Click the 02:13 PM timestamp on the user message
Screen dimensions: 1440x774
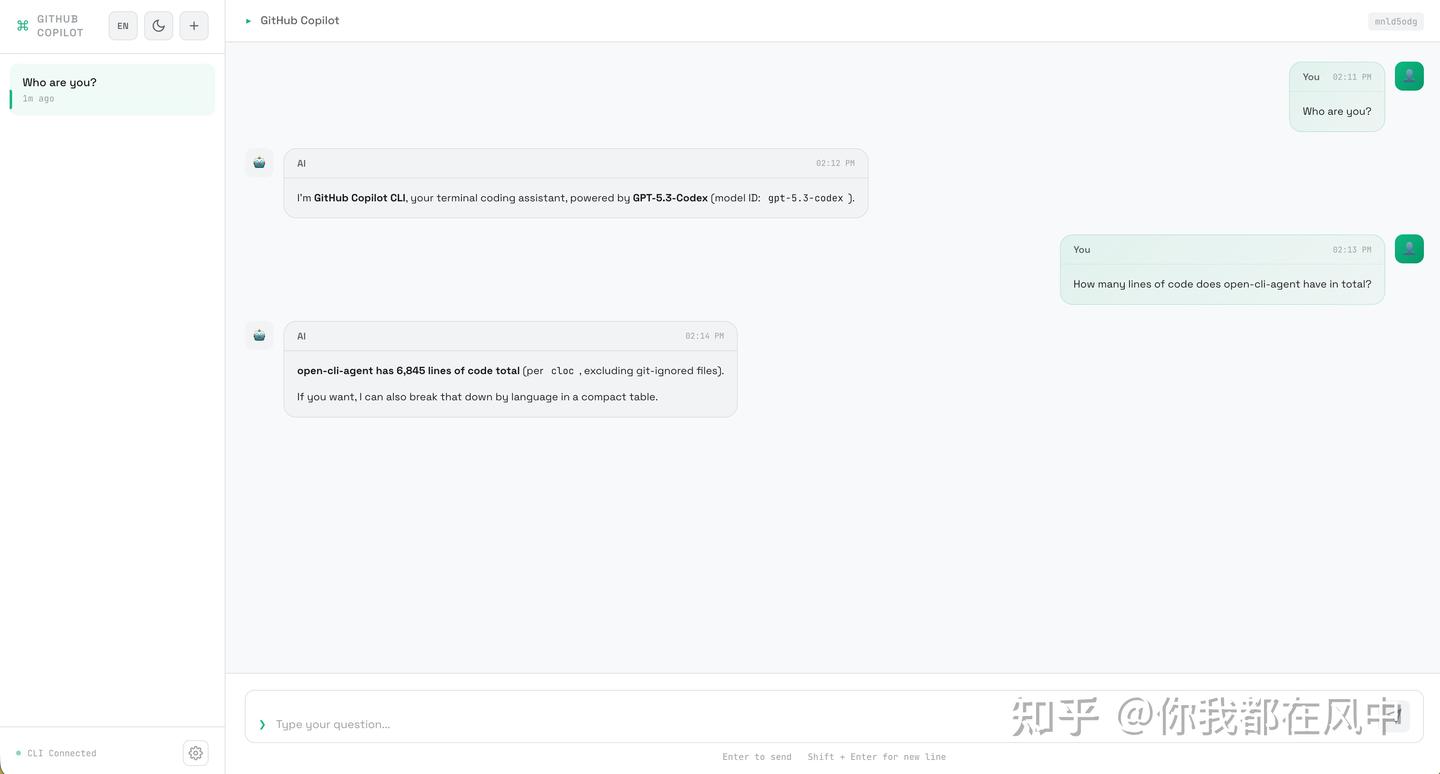pyautogui.click(x=1352, y=250)
